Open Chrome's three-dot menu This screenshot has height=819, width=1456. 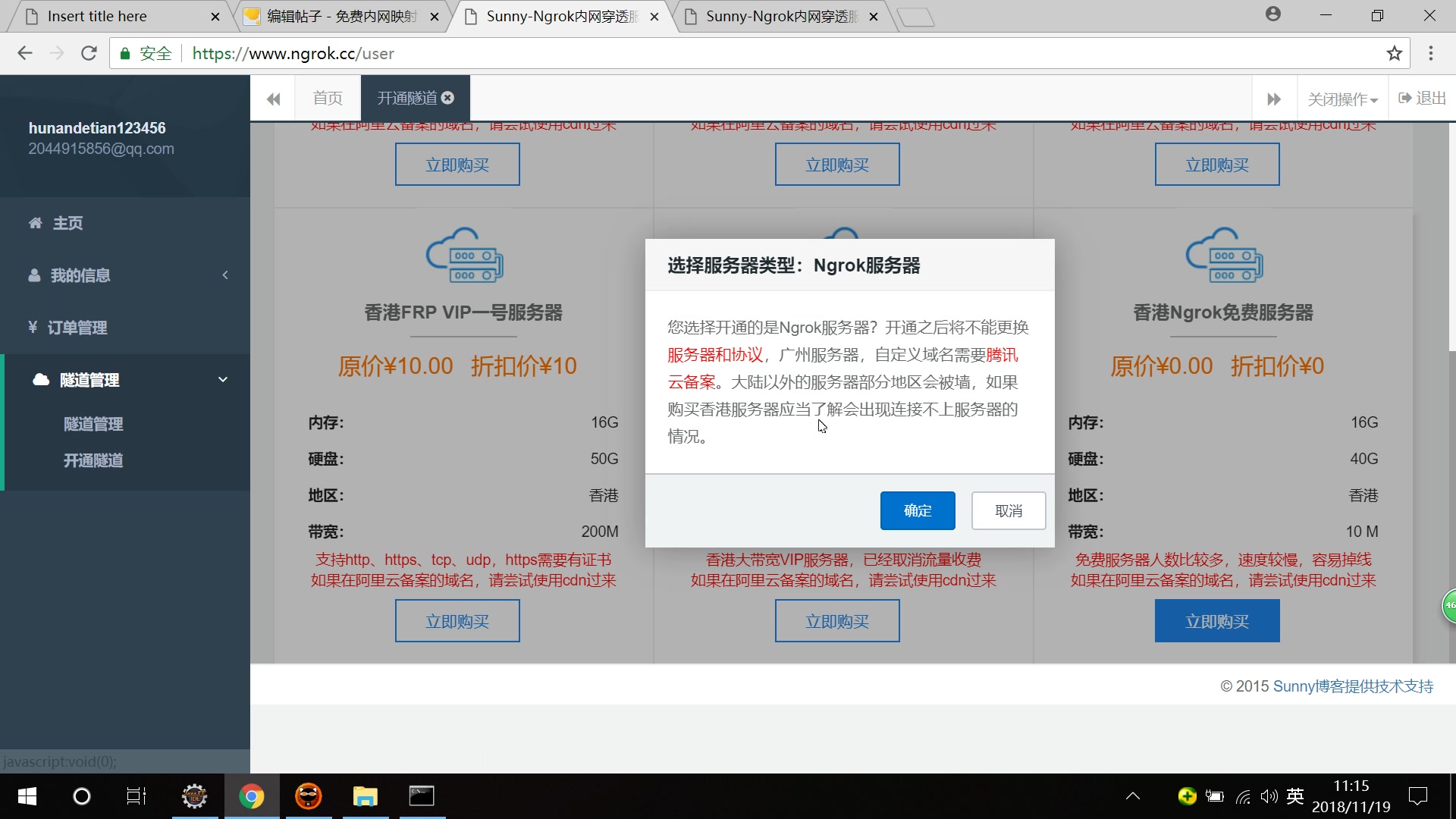[1431, 53]
